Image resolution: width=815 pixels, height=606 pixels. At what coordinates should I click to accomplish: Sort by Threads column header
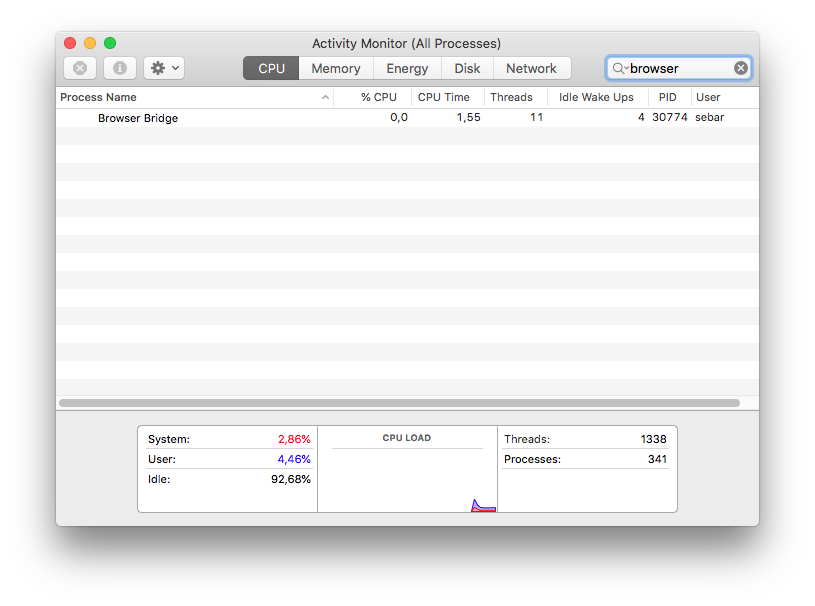point(511,97)
